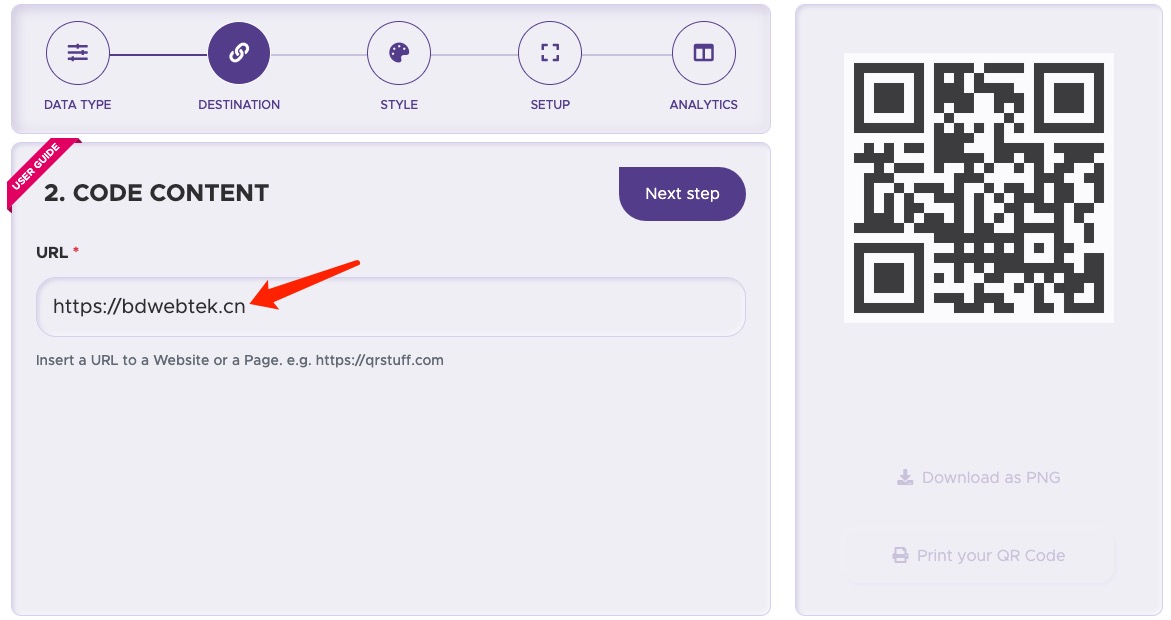Click the generated QR code preview image
Image resolution: width=1171 pixels, height=620 pixels.
[x=979, y=188]
